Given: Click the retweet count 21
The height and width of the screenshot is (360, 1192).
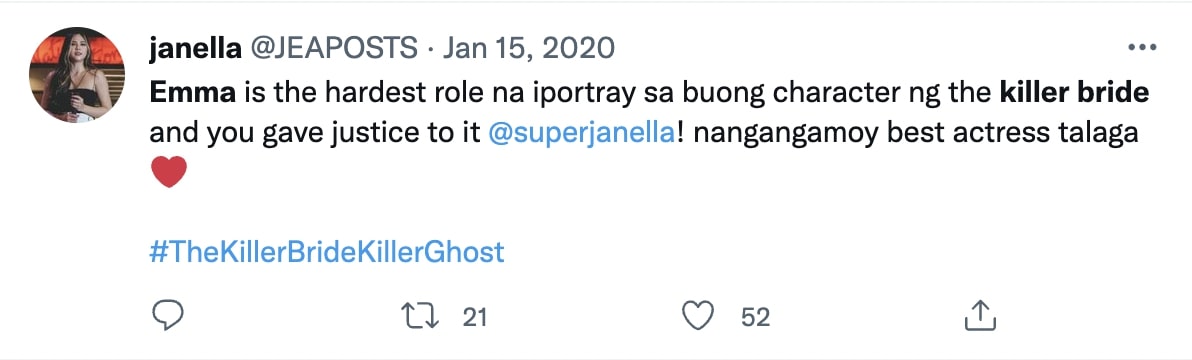Looking at the screenshot, I should coord(474,317).
